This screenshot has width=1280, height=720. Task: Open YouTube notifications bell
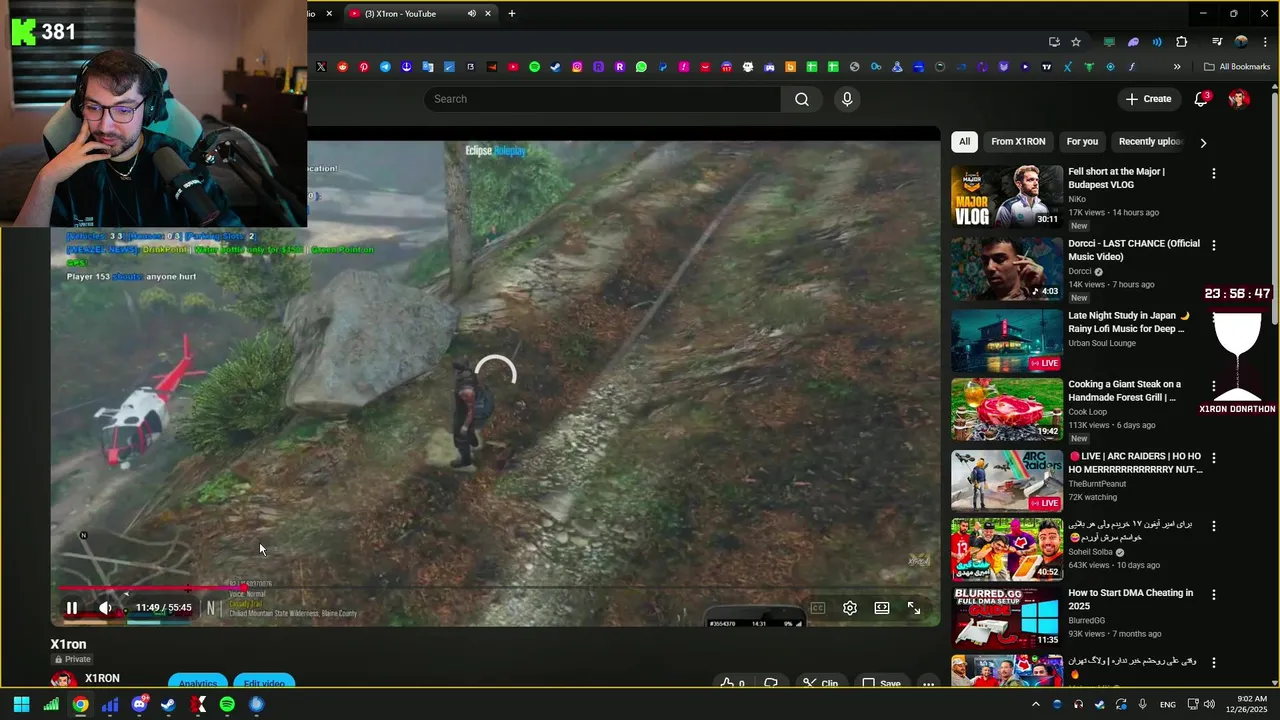point(1201,99)
